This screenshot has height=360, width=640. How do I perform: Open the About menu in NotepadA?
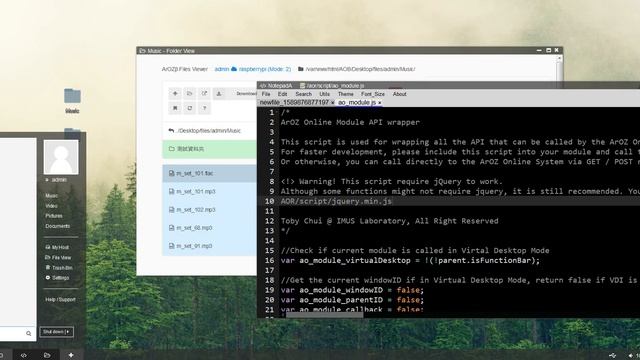(x=400, y=94)
